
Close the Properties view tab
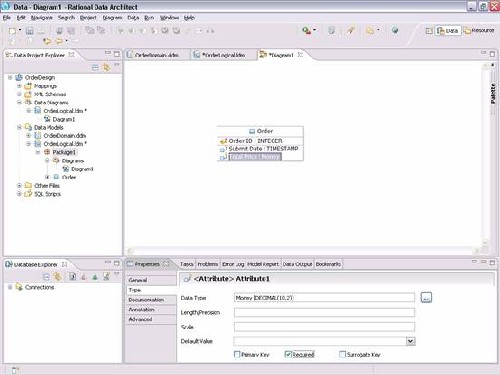pos(166,264)
